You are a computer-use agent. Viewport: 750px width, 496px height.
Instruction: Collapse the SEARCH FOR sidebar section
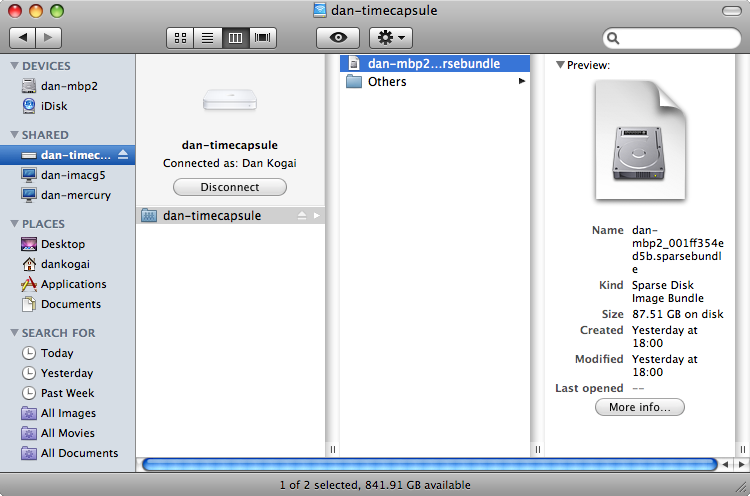[x=14, y=332]
